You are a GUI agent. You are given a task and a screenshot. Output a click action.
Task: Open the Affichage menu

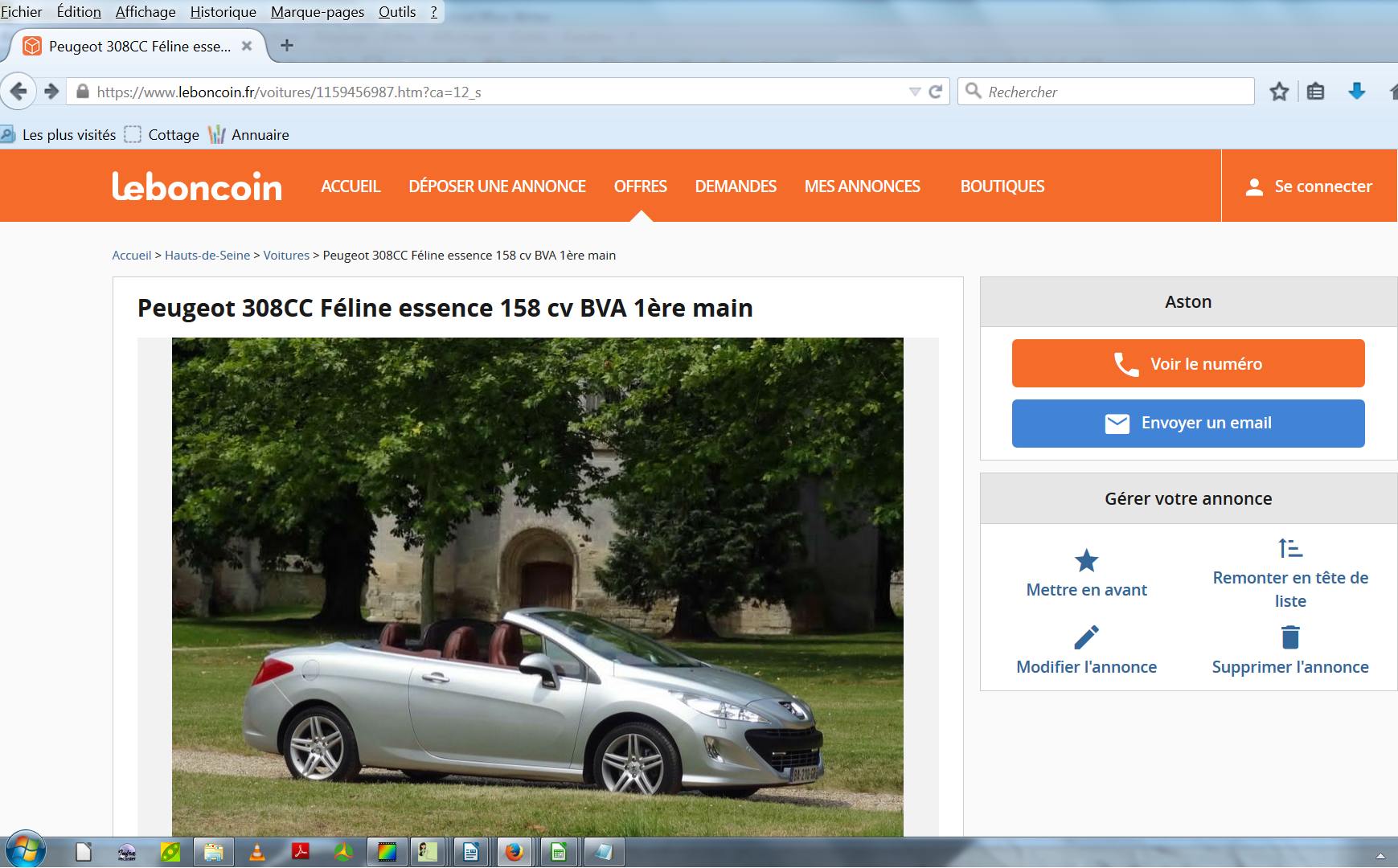(146, 11)
